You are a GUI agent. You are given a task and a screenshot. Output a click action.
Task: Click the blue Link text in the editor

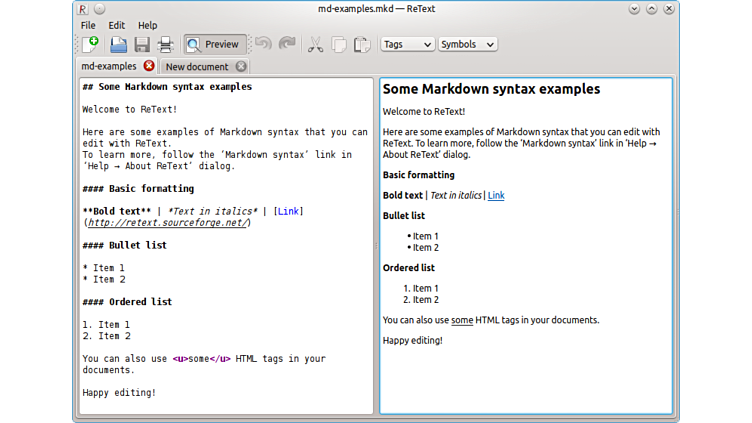pos(288,211)
